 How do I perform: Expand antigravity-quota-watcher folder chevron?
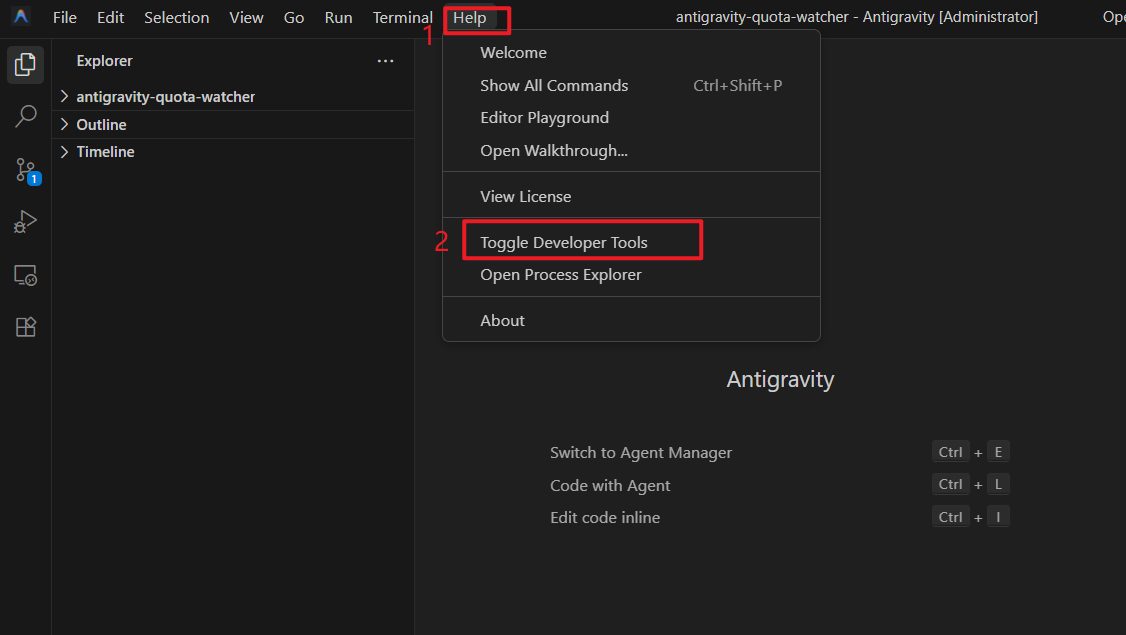[65, 96]
